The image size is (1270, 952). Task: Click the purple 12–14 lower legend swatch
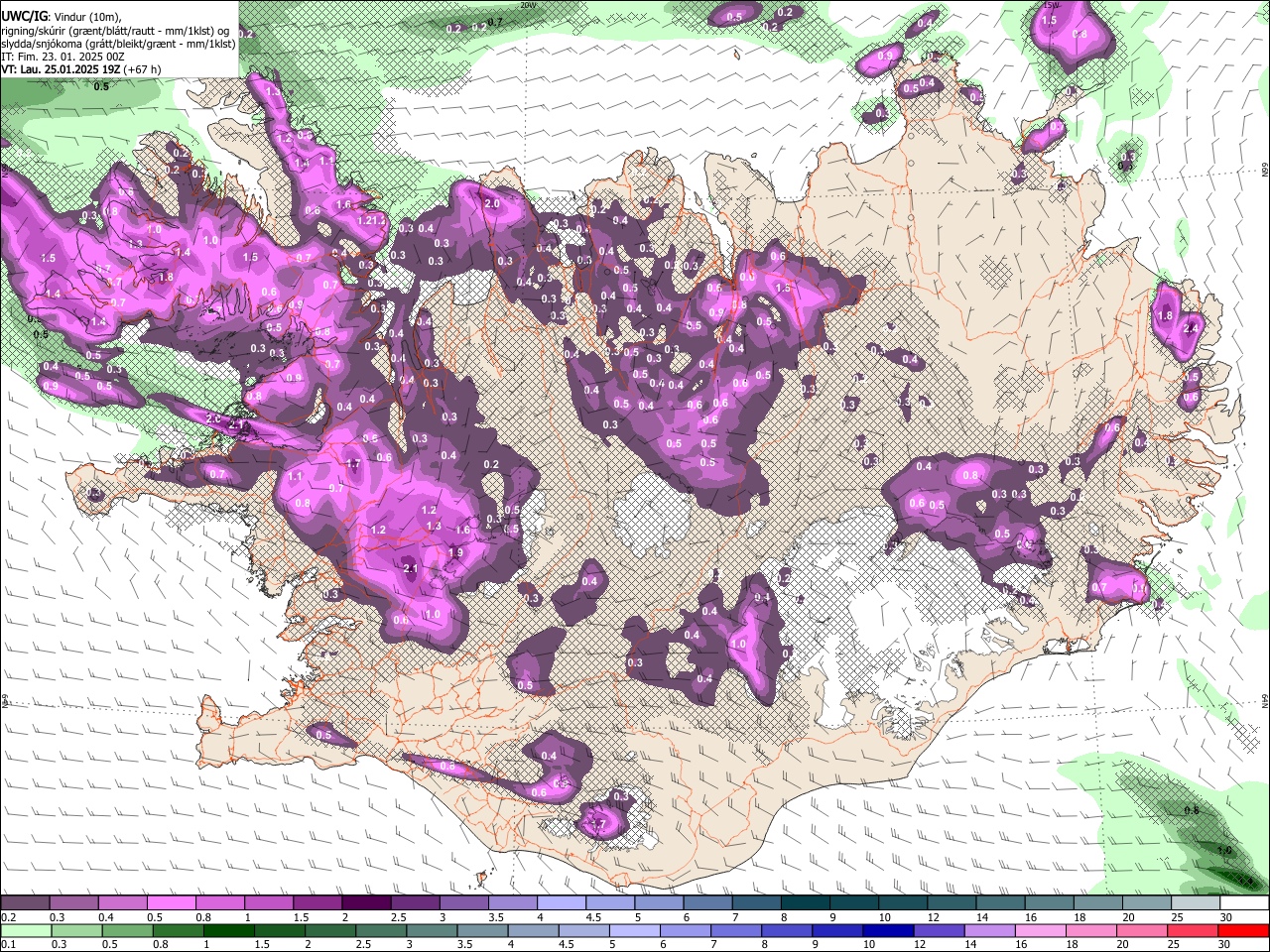pos(941,930)
